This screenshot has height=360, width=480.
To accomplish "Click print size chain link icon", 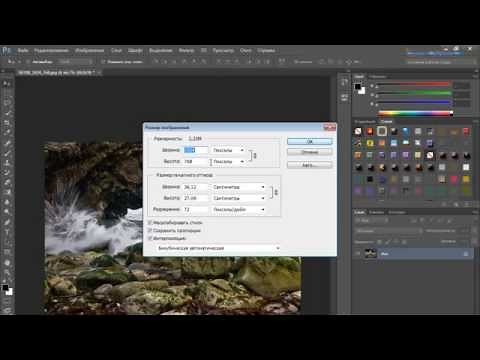I will [276, 192].
